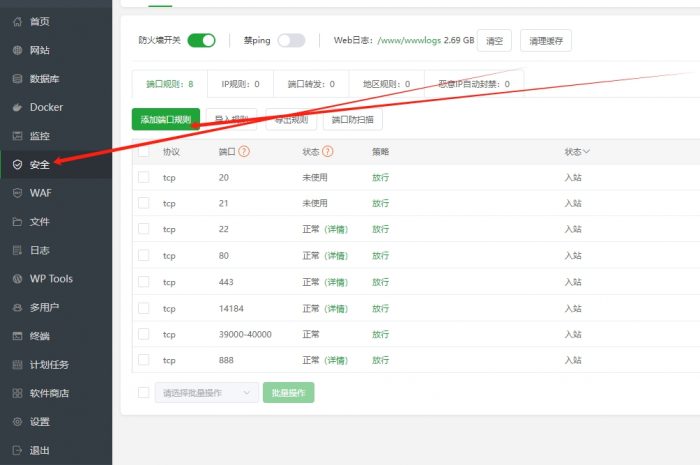Click the 清空 button for web logs
Image resolution: width=700 pixels, height=465 pixels.
(494, 41)
